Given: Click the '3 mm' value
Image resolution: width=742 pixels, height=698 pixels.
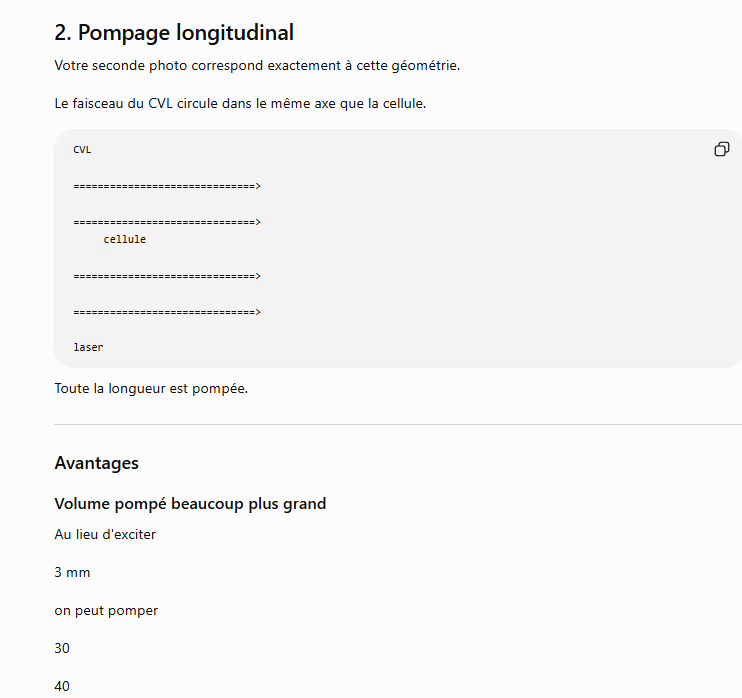Looking at the screenshot, I should click(x=72, y=573).
